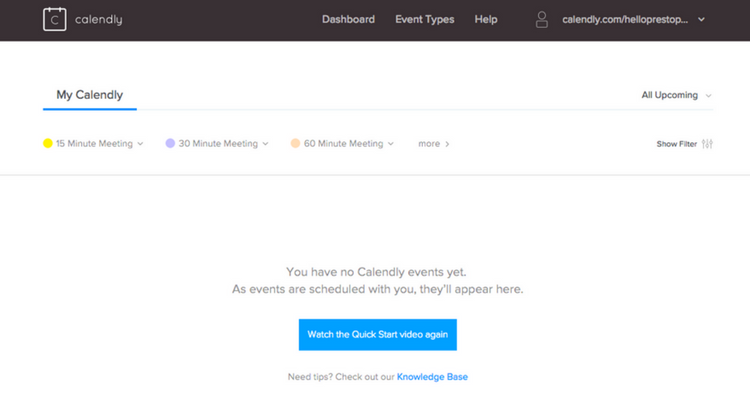Open the account menu chevron
Screen dimensions: 750x400
[701, 19]
